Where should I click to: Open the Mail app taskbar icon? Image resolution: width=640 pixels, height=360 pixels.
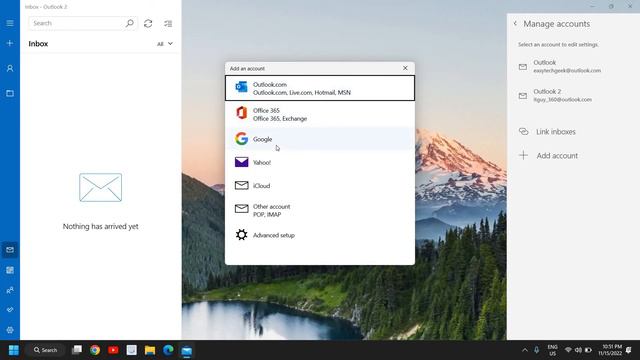[x=187, y=351]
